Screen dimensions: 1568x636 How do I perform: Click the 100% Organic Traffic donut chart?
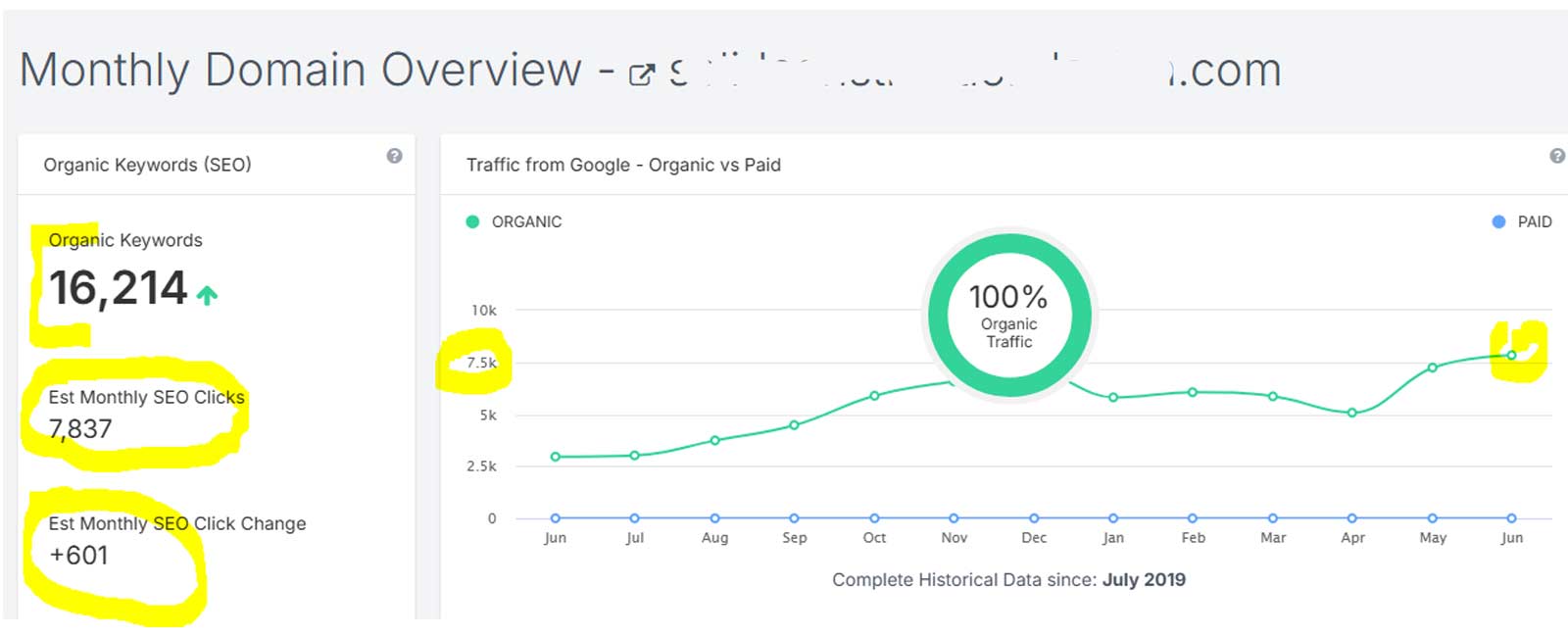1008,316
